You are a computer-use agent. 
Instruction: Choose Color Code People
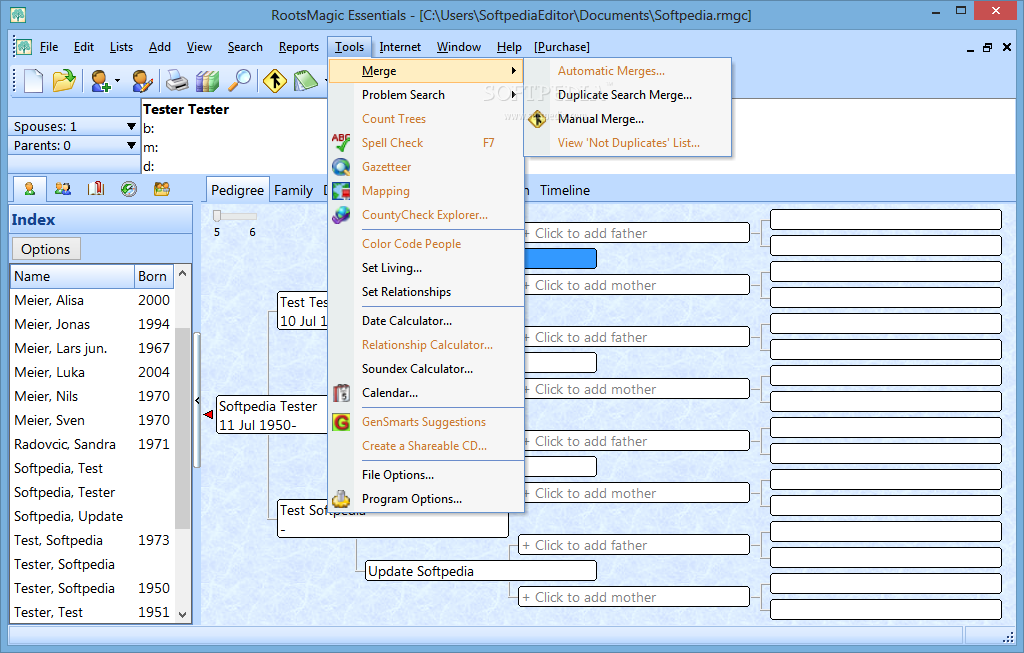coord(411,244)
